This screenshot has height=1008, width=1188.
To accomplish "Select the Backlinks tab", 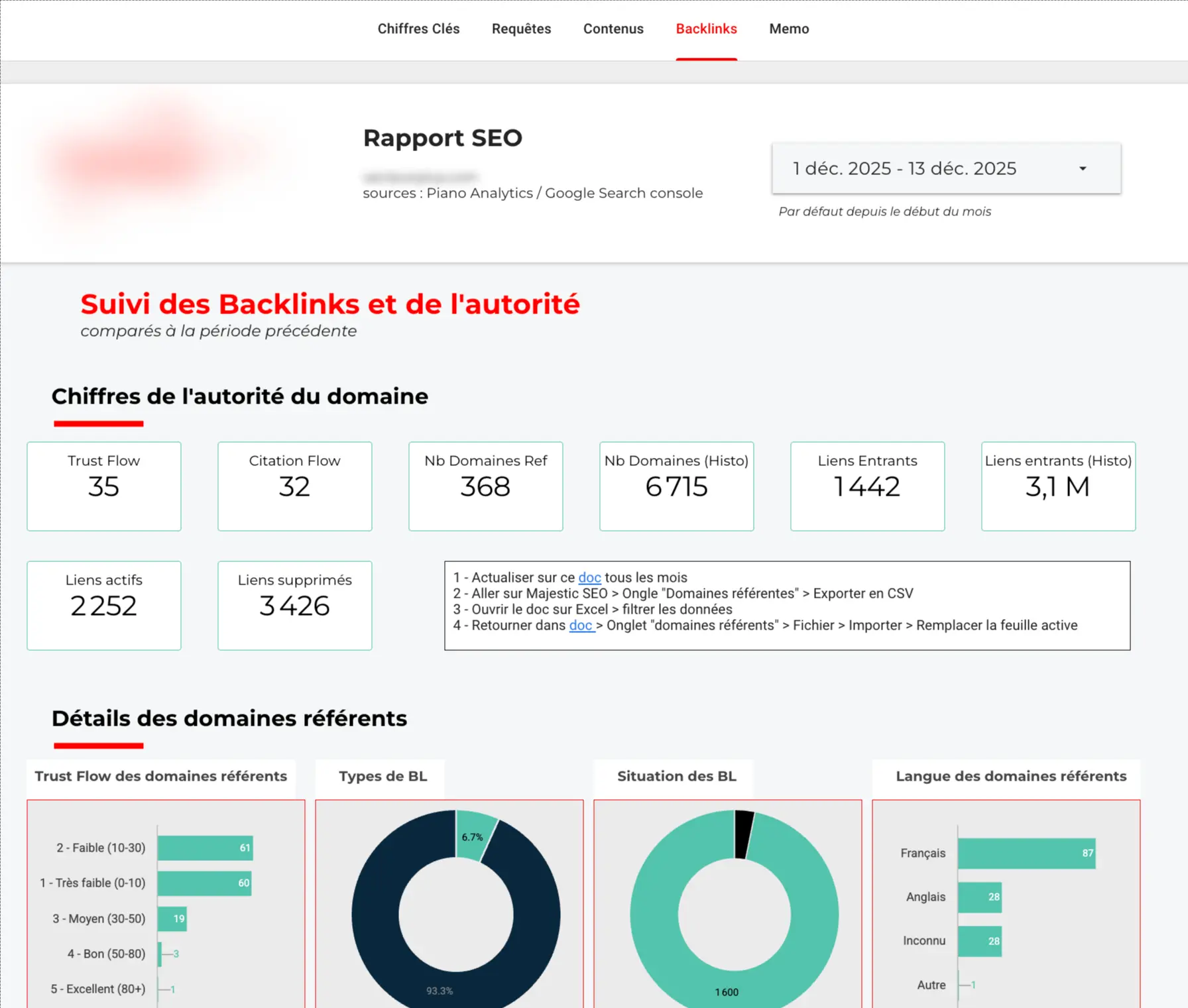I will click(x=706, y=29).
